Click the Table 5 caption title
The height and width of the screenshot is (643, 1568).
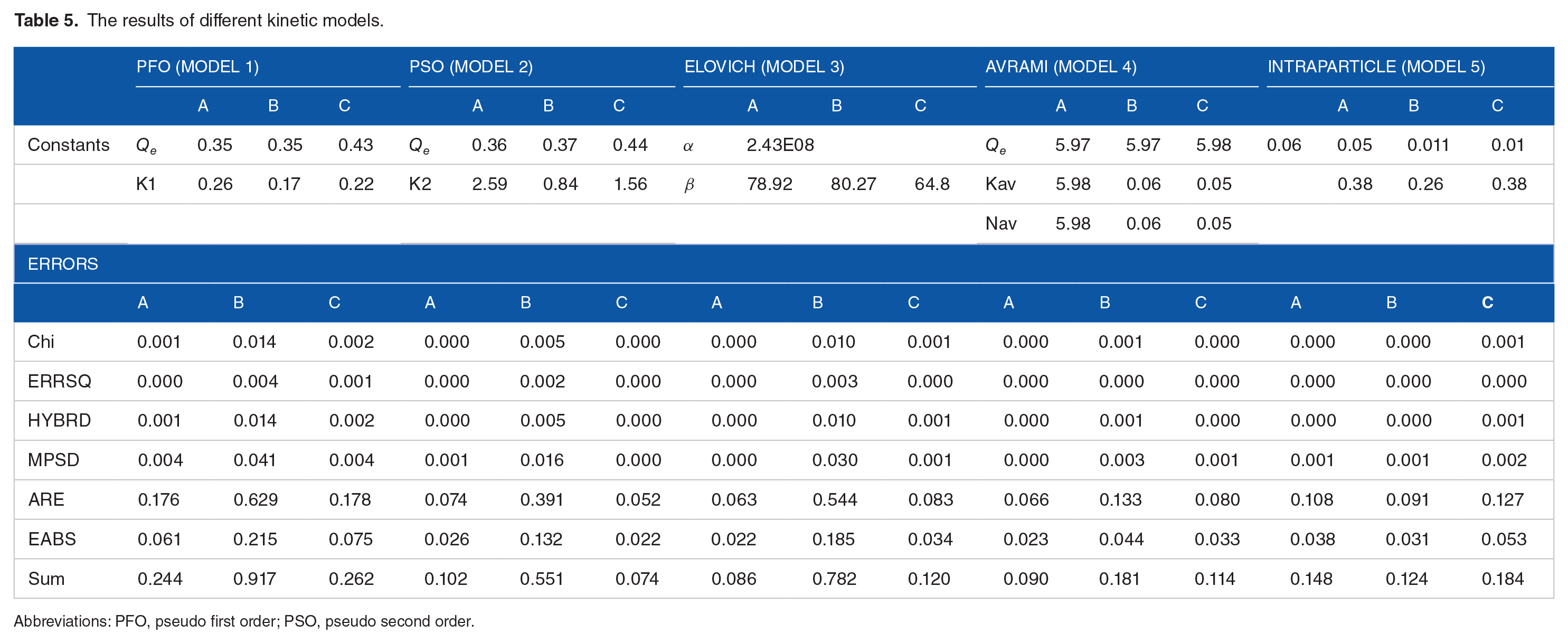199,20
